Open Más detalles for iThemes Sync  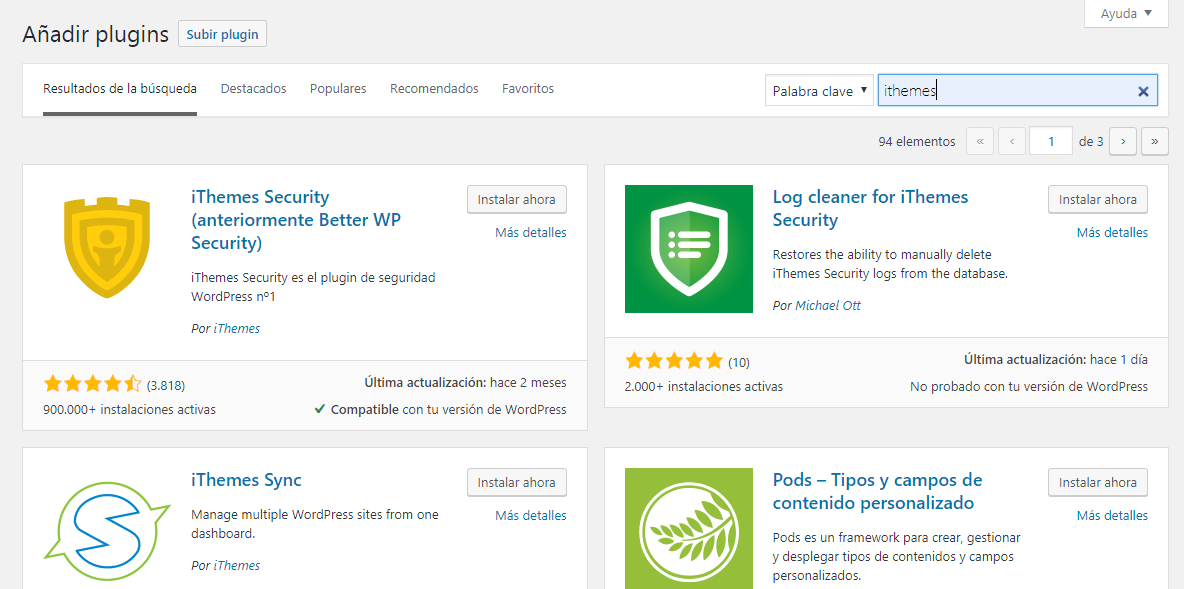tap(531, 516)
